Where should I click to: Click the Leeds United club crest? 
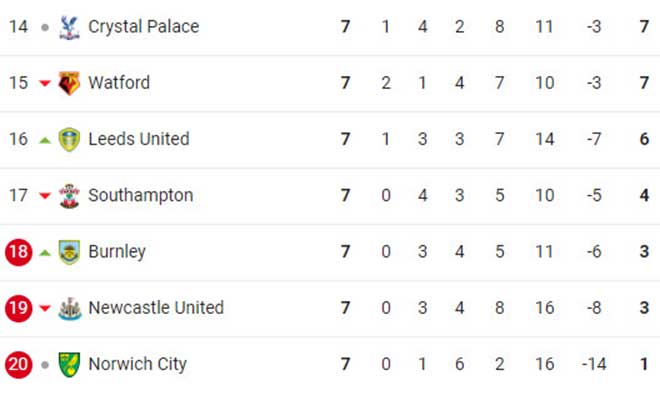click(69, 139)
